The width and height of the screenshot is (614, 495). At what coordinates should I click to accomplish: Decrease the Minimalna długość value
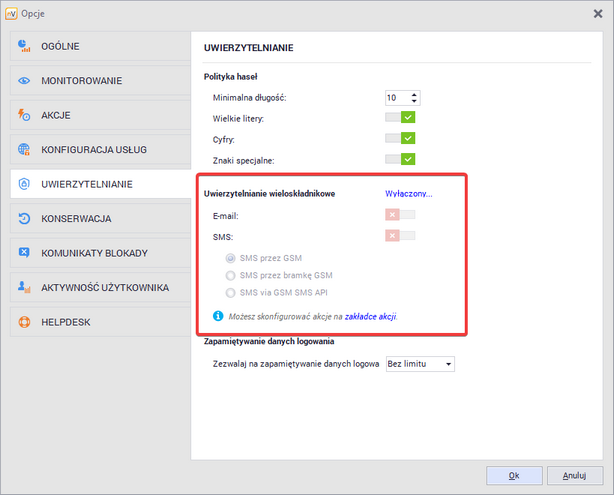(x=414, y=101)
